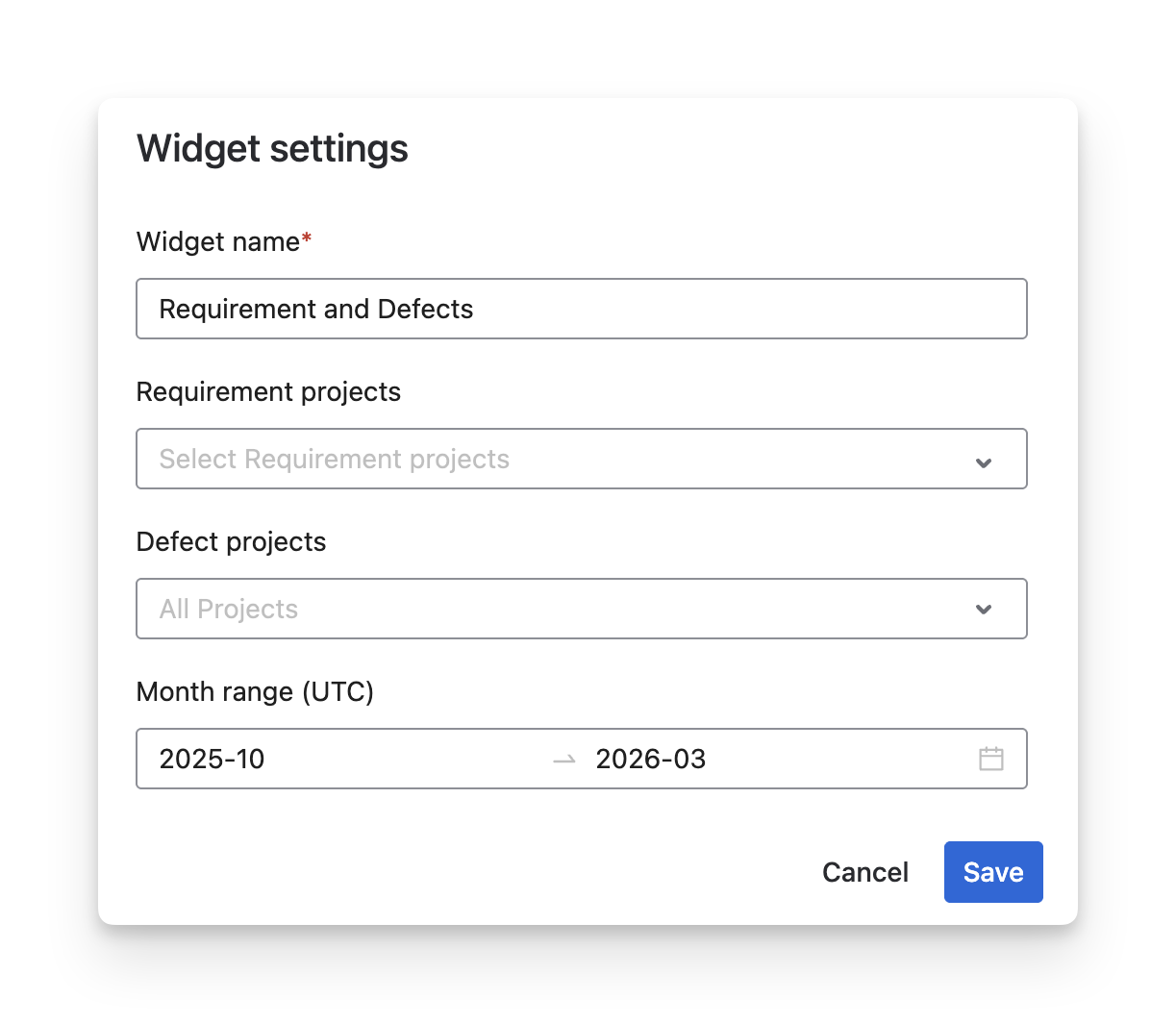Save the widget settings
This screenshot has width=1176, height=1023.
tap(992, 872)
